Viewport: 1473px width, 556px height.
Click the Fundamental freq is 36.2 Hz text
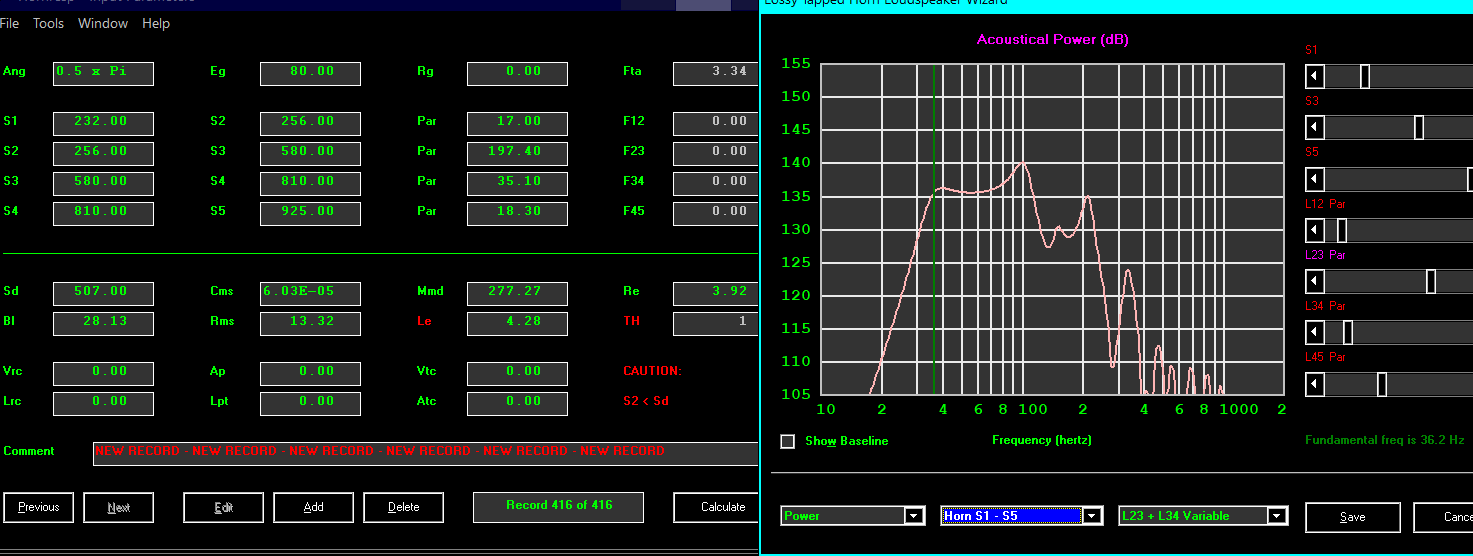pyautogui.click(x=1385, y=440)
